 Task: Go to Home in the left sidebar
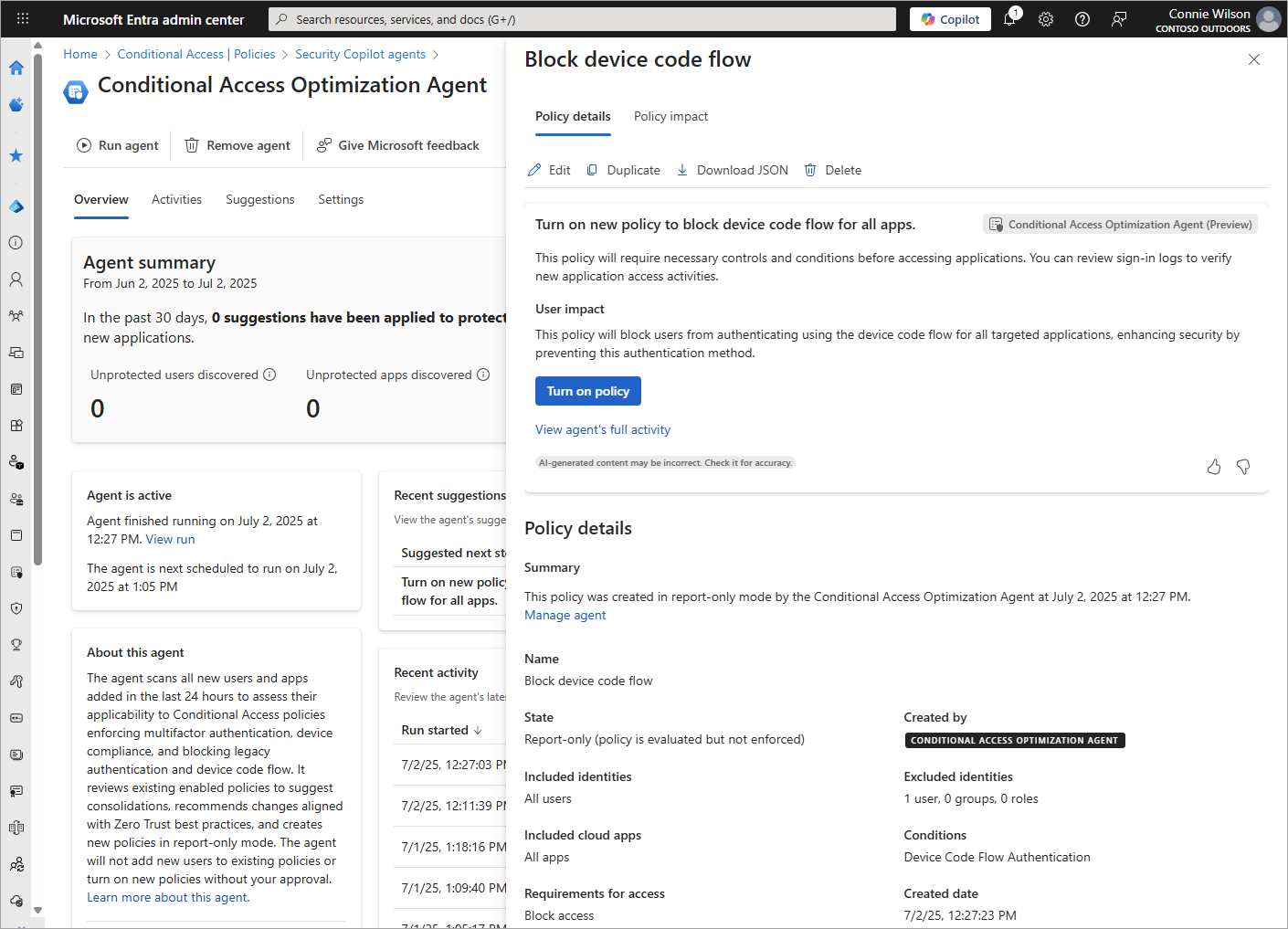click(x=16, y=68)
